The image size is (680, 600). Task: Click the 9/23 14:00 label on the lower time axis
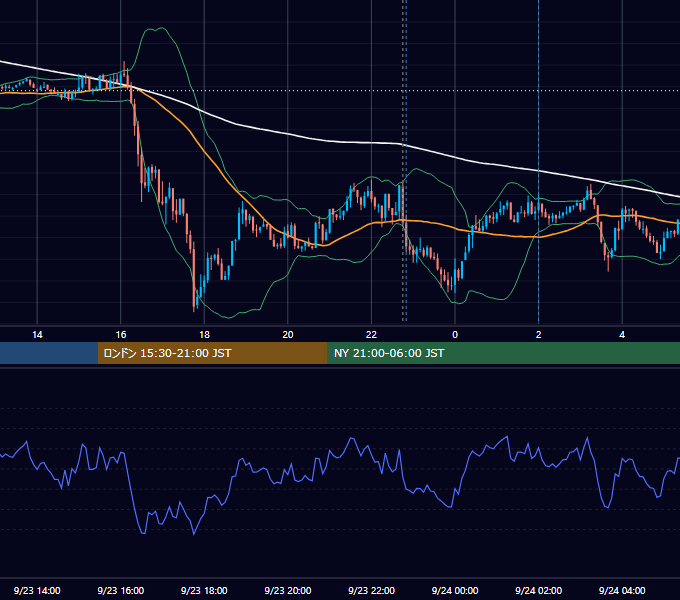[x=37, y=590]
